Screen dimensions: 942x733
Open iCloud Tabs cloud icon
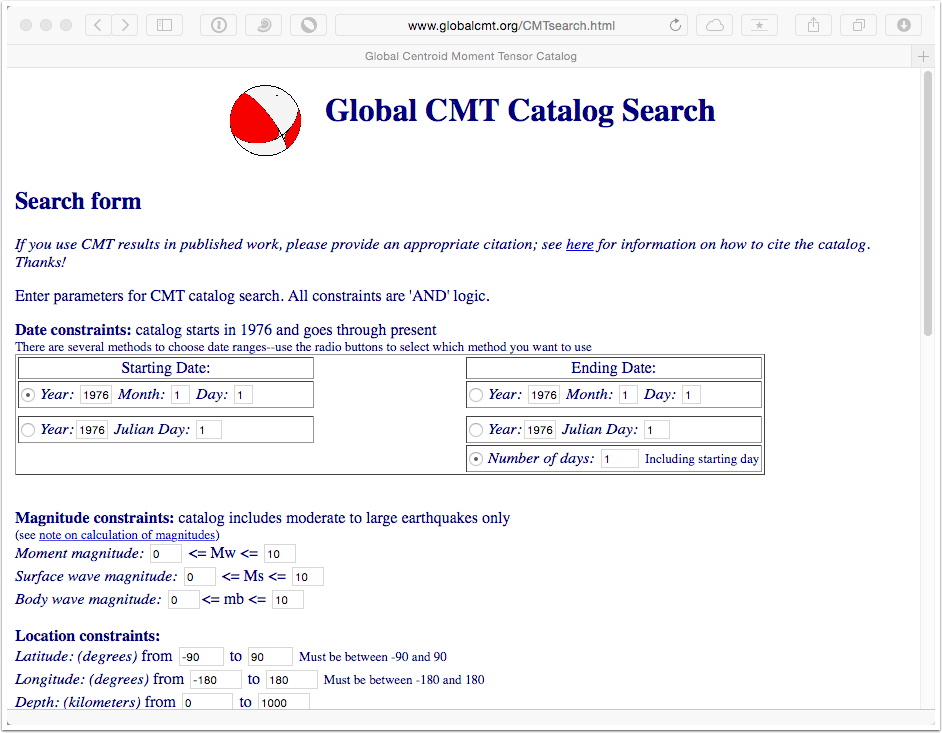click(714, 25)
